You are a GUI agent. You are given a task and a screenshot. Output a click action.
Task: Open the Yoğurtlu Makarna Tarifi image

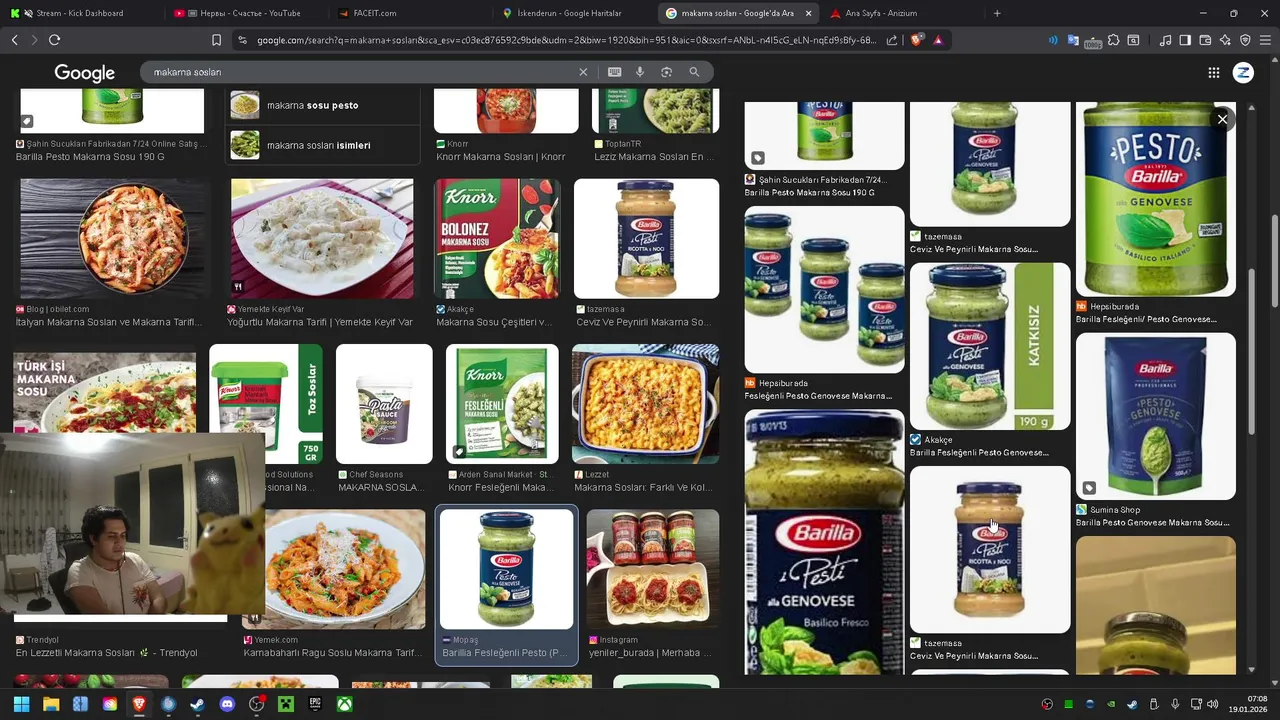click(322, 238)
